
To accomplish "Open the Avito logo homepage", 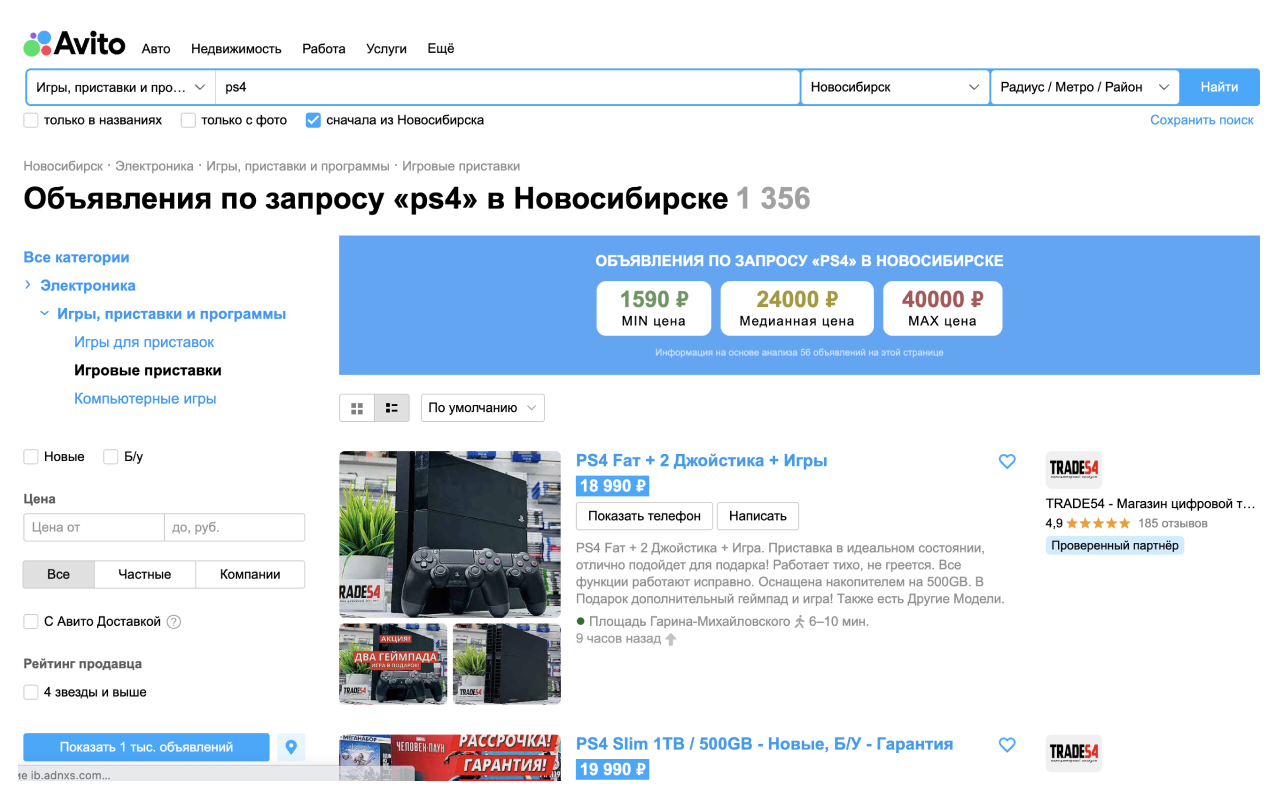I will (x=75, y=44).
